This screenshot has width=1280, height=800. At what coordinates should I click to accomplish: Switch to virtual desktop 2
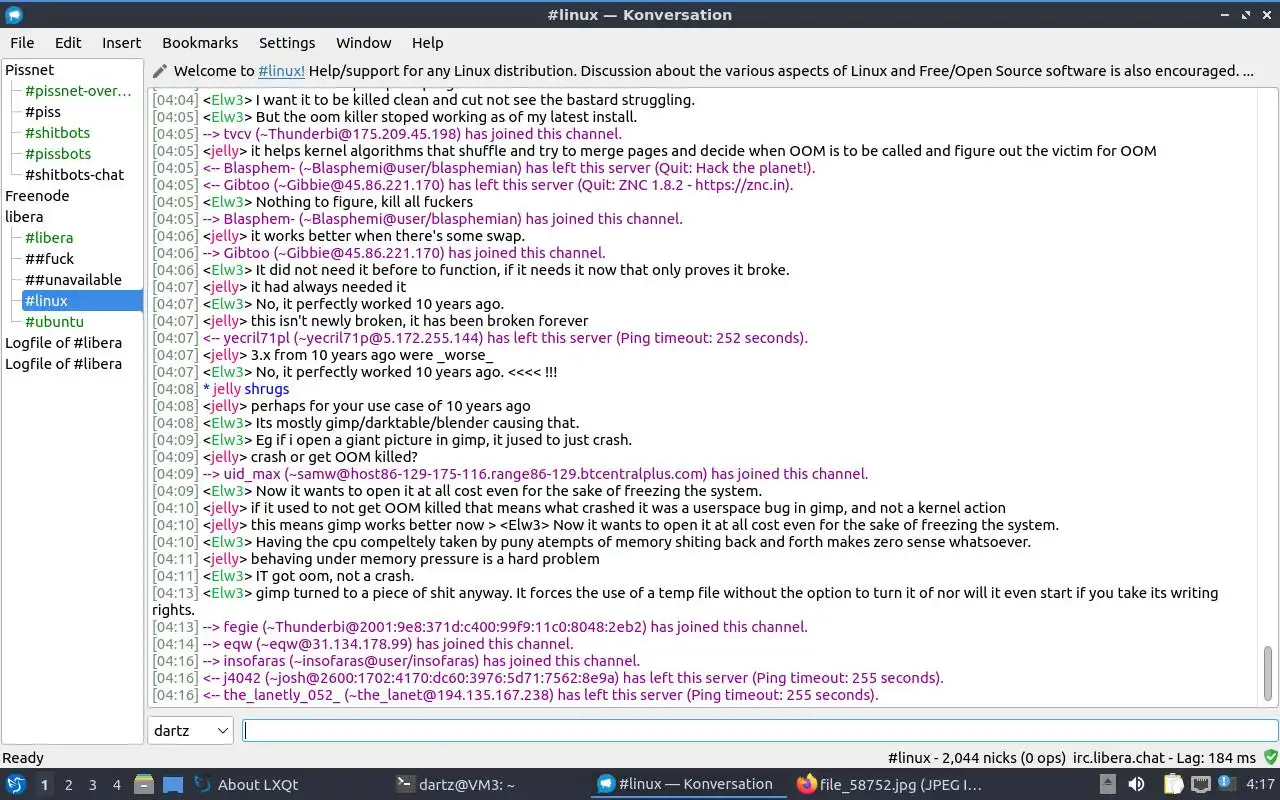[x=69, y=785]
